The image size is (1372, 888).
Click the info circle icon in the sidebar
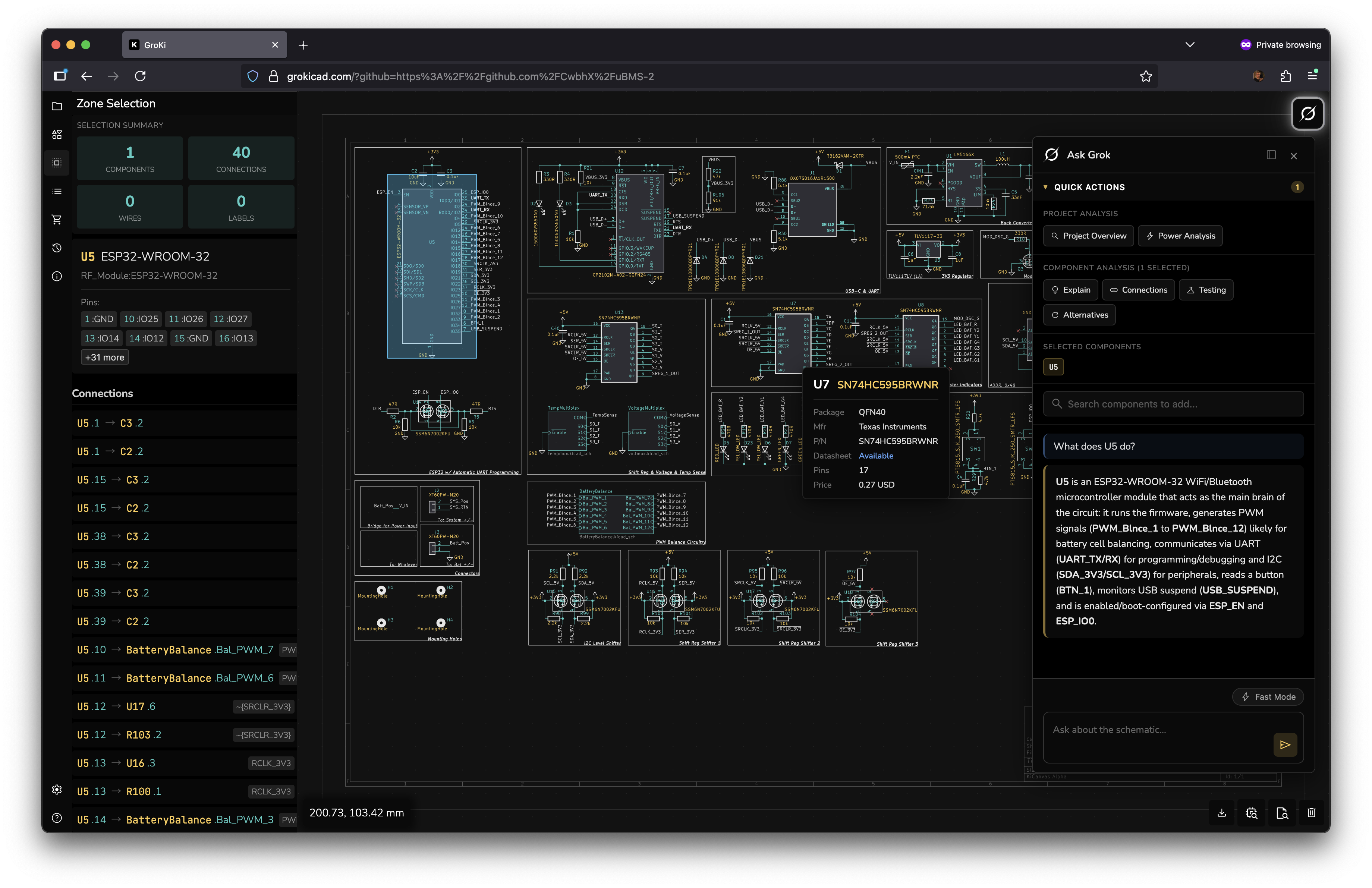(x=57, y=276)
